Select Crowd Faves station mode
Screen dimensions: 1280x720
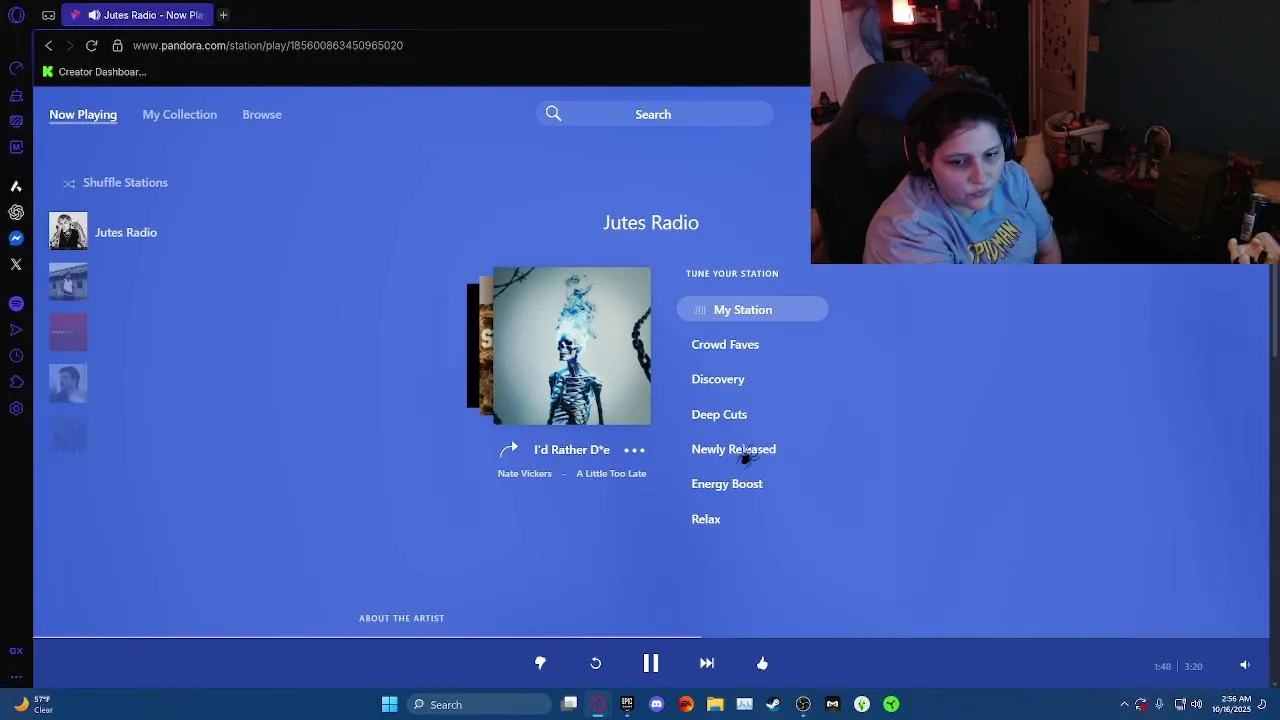[725, 344]
